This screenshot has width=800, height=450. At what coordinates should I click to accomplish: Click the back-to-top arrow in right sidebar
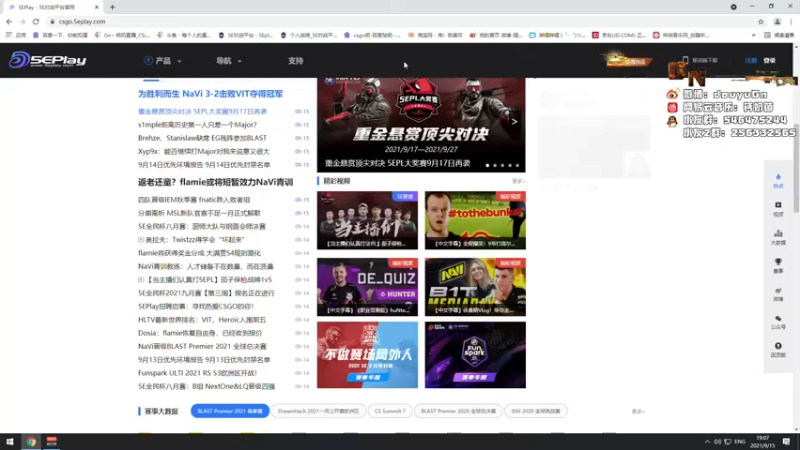click(778, 350)
